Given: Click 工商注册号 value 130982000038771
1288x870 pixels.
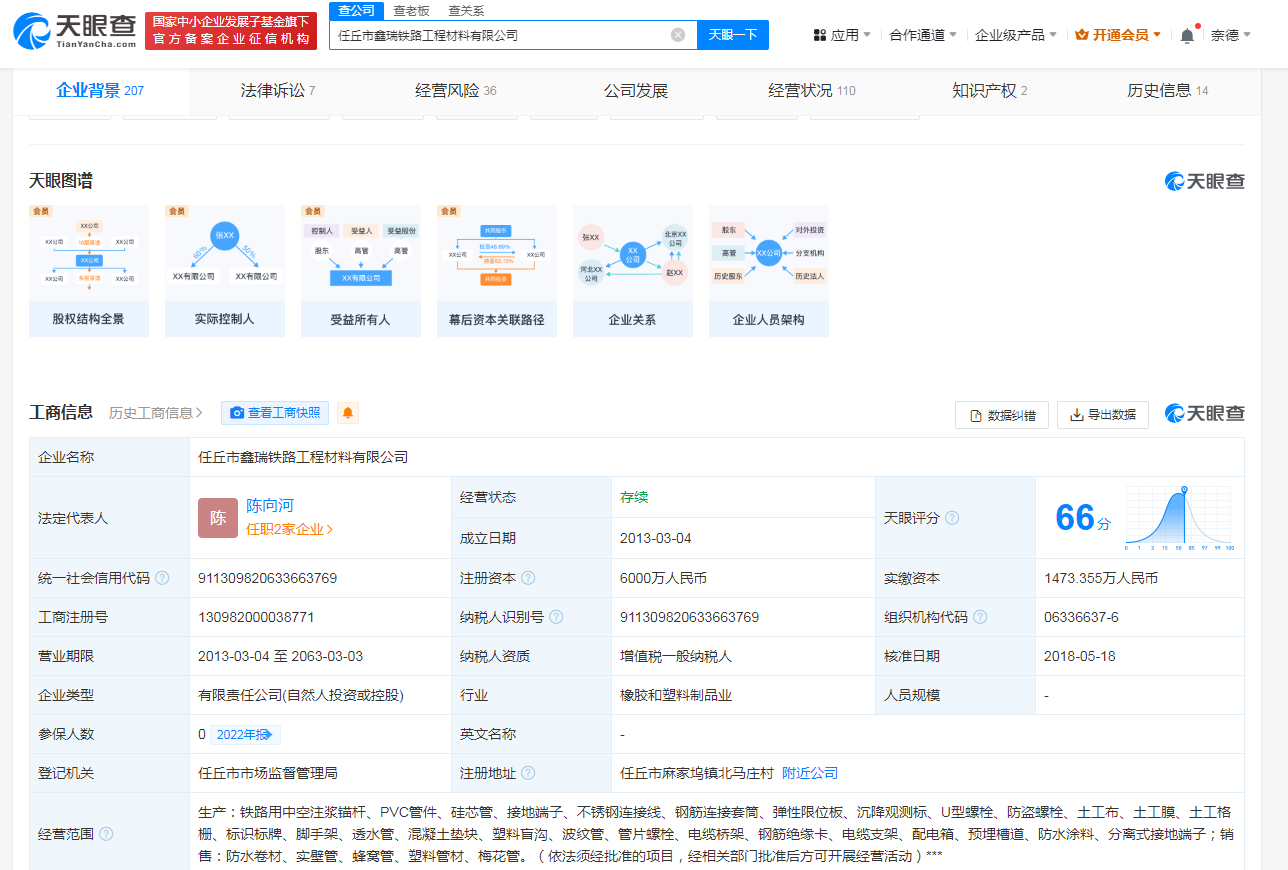Looking at the screenshot, I should pyautogui.click(x=256, y=617).
